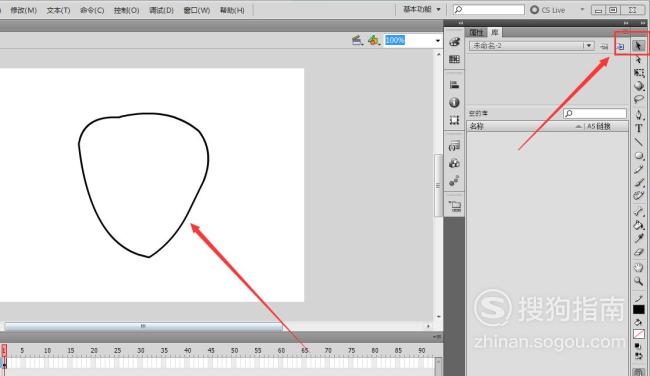Select the Eraser tool

click(x=638, y=252)
